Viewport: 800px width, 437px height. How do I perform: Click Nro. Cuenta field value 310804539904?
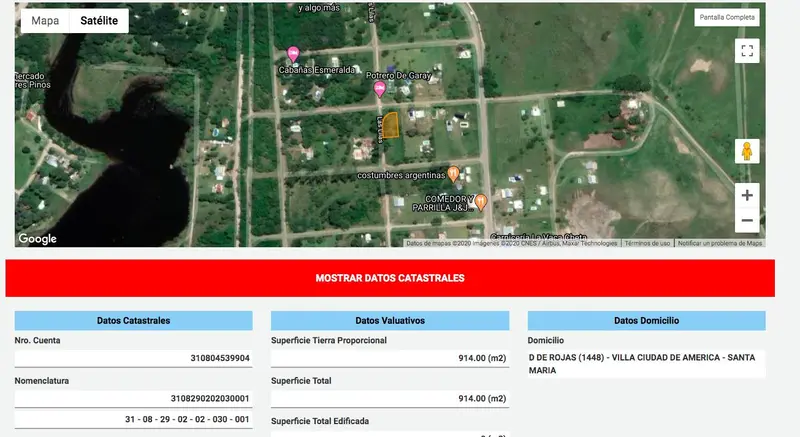coord(134,358)
